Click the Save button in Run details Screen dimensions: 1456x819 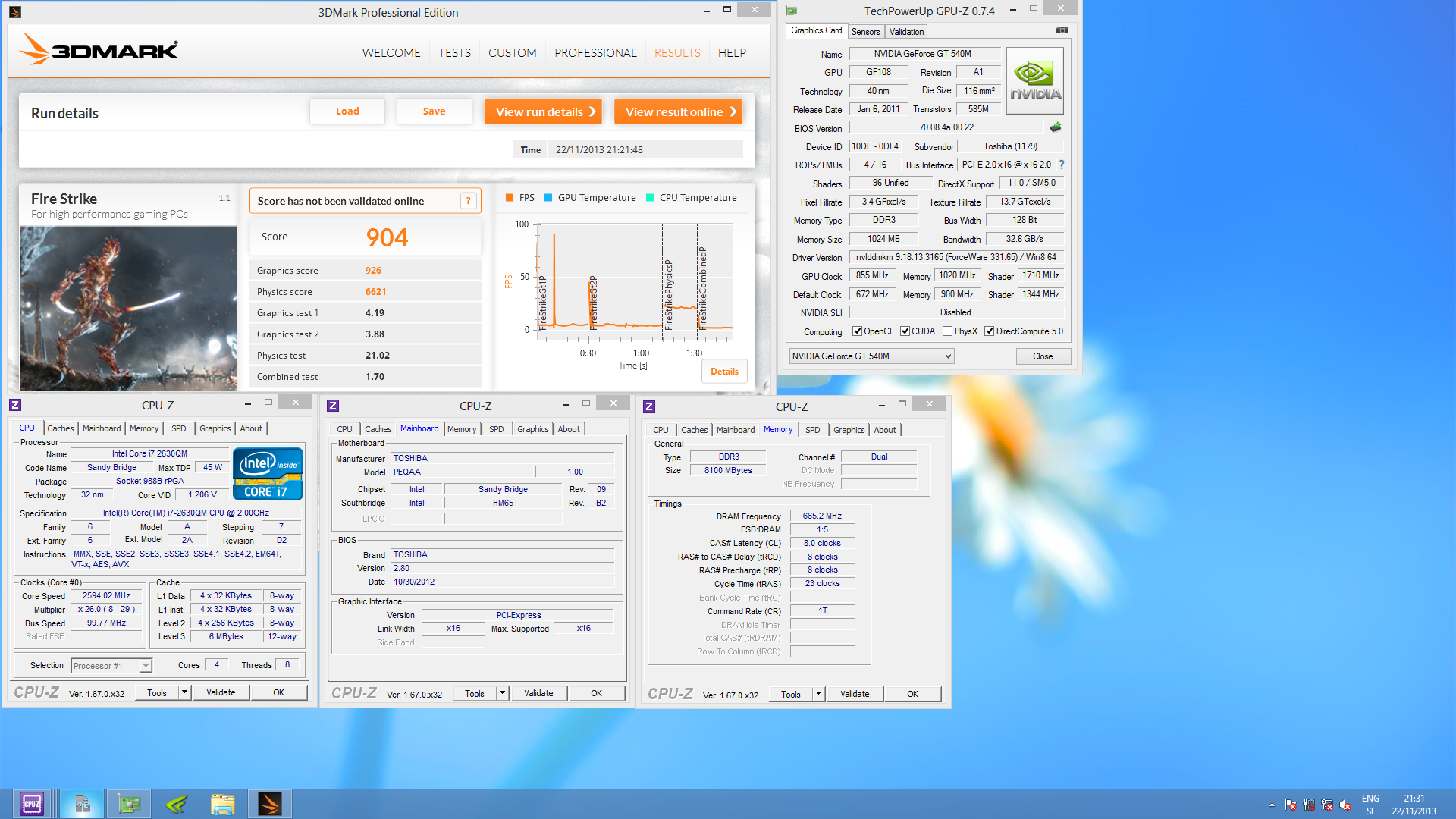coord(434,111)
